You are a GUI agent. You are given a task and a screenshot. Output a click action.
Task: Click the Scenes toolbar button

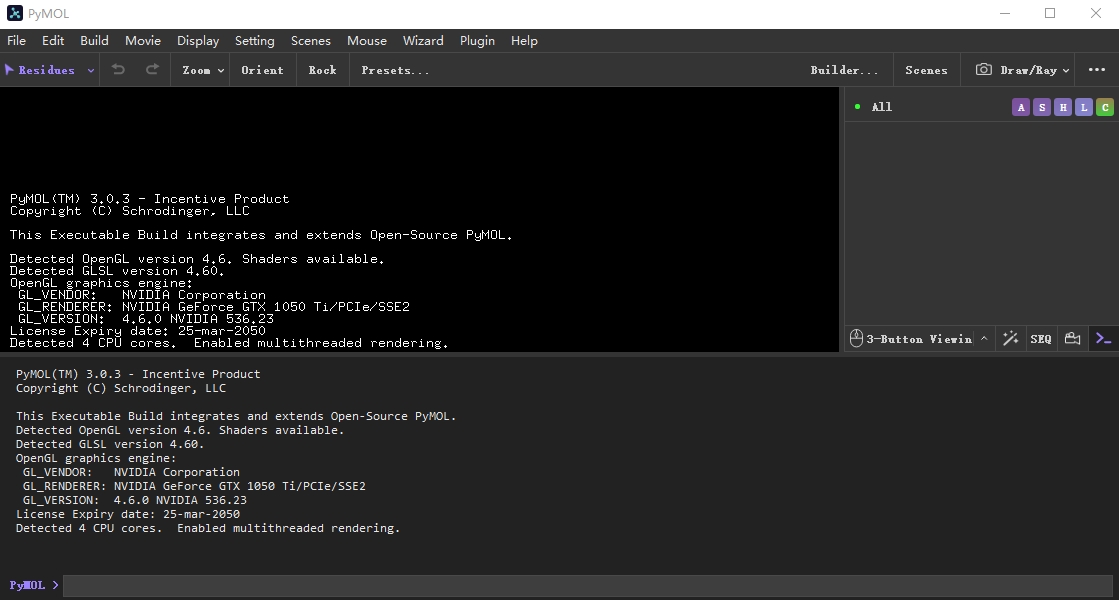tap(926, 70)
